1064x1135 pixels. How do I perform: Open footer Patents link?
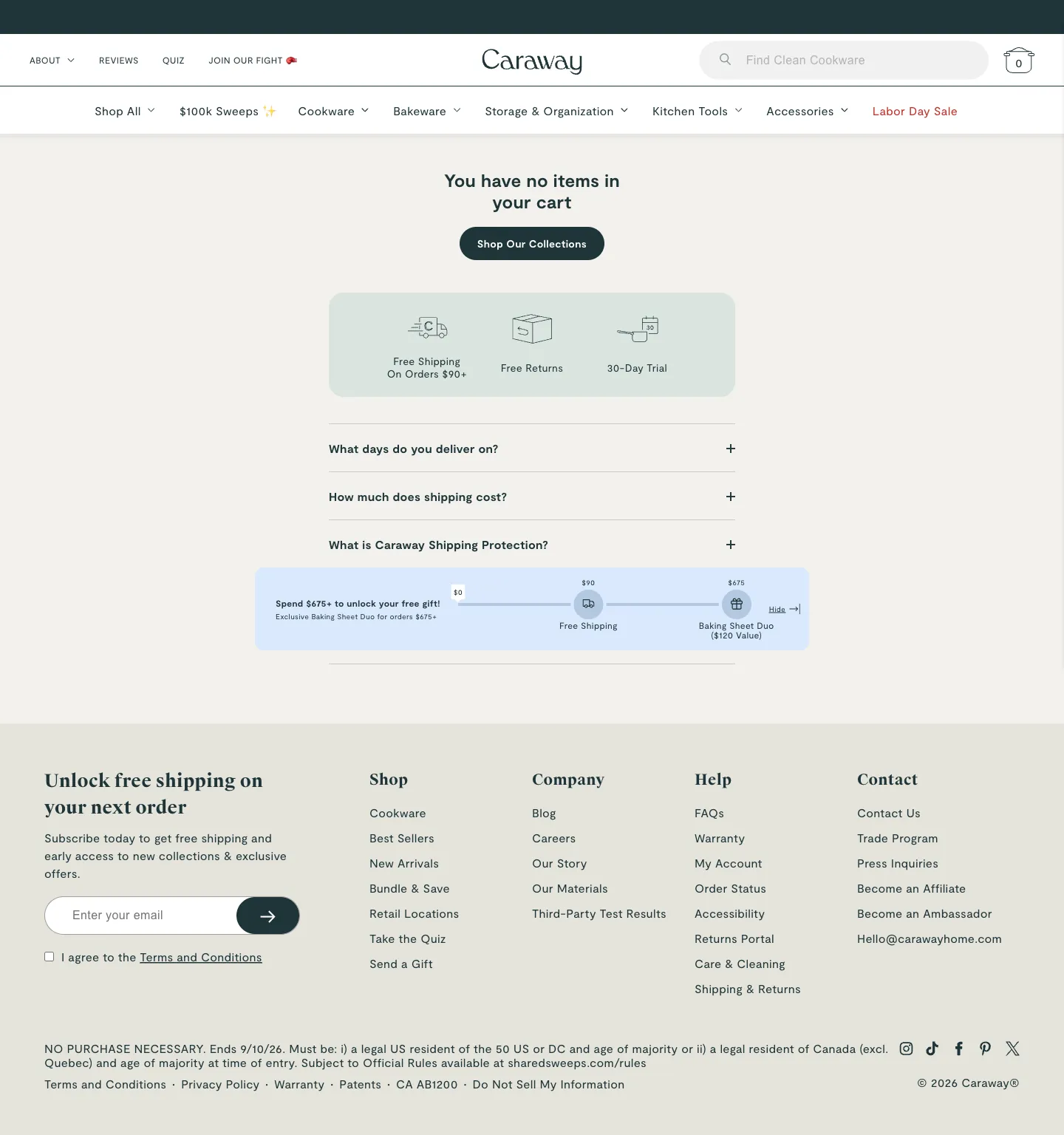361,1085
